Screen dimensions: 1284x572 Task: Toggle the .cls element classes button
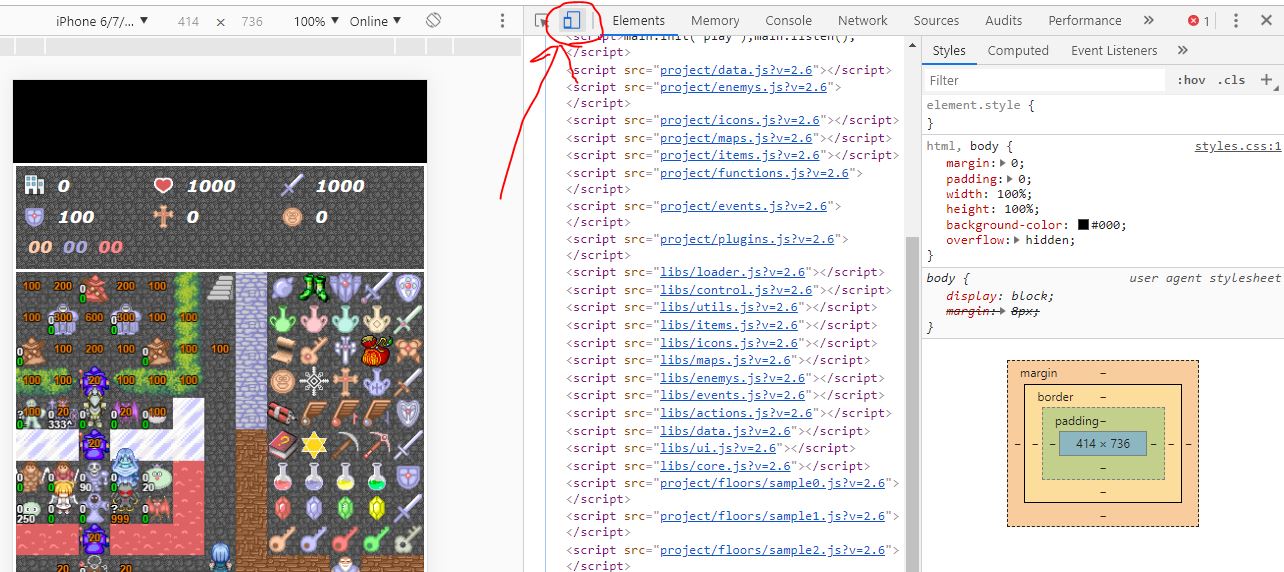click(x=1233, y=80)
